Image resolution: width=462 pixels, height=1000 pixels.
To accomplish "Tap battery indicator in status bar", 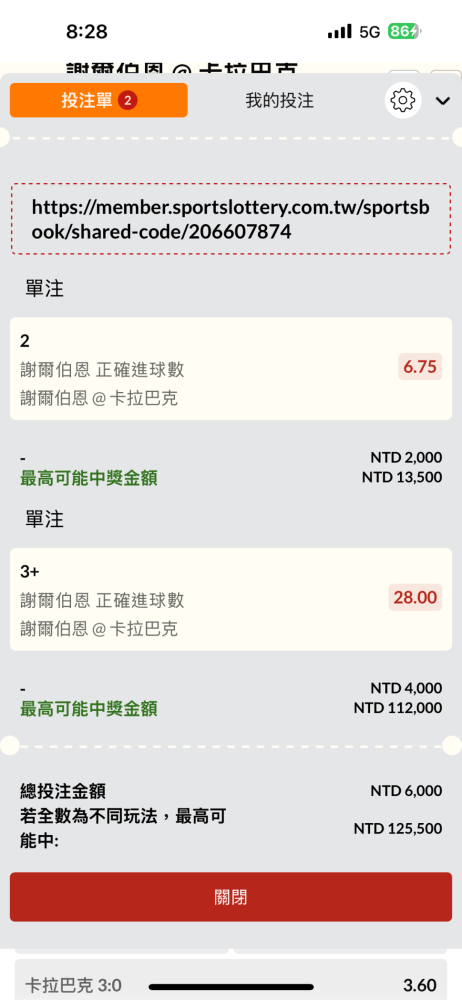I will click(405, 31).
